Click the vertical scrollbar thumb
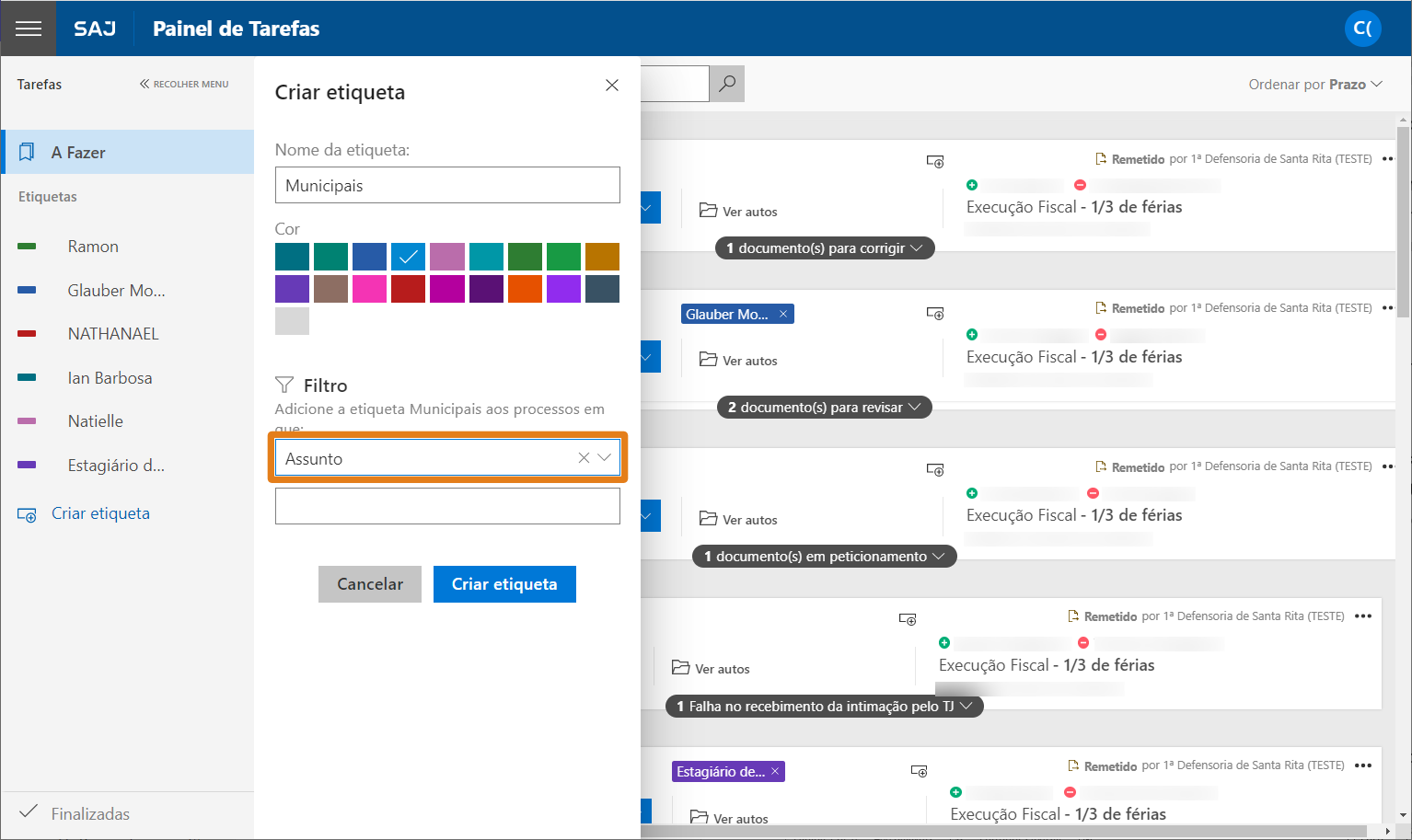The image size is (1412, 840). pos(1404,221)
